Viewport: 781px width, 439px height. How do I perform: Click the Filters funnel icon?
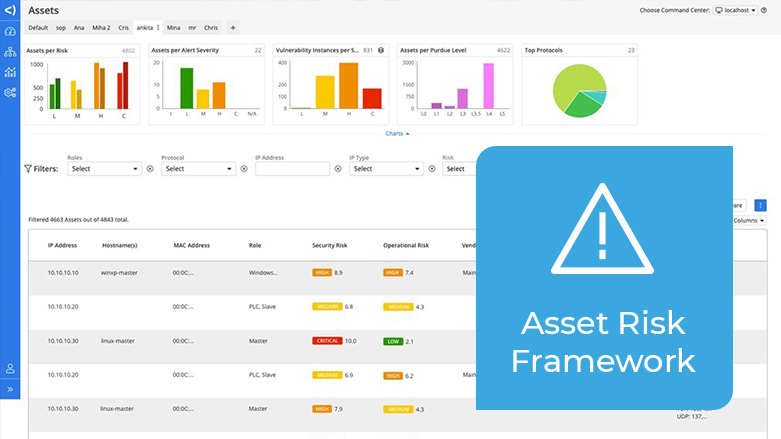[x=28, y=169]
